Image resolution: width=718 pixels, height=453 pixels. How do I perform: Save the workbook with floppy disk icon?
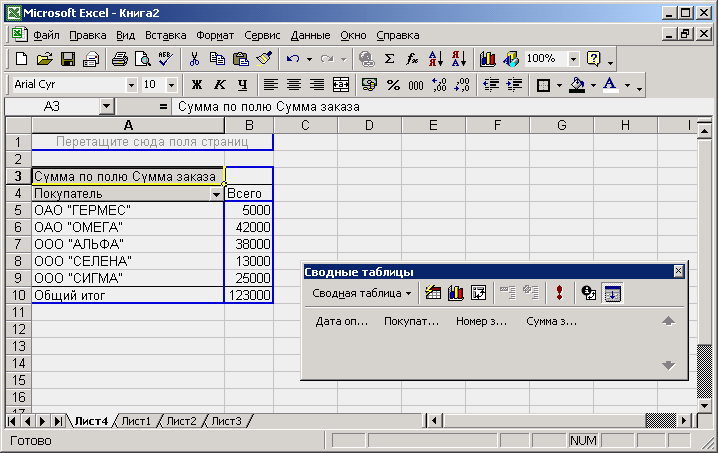(68, 59)
